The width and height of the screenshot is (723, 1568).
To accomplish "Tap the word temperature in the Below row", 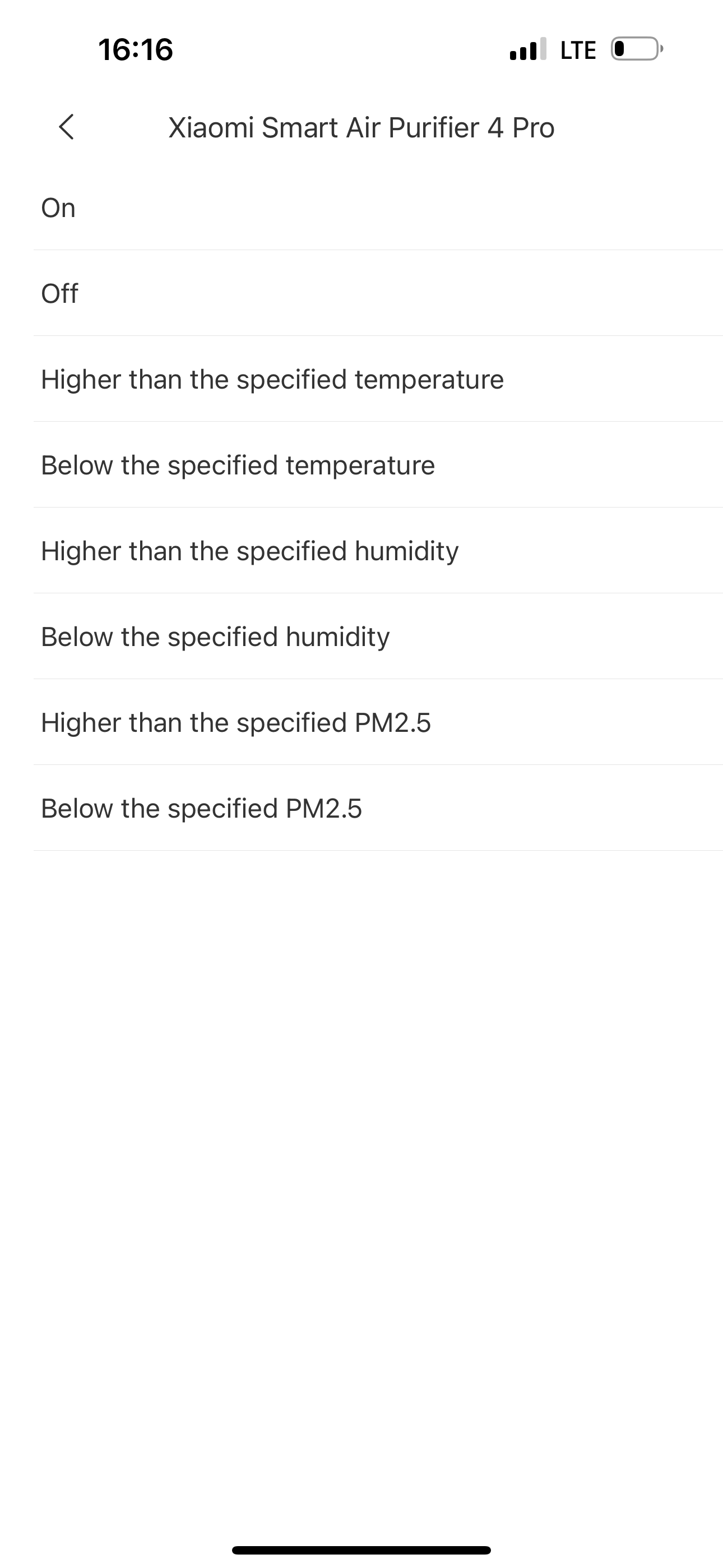I will 360,465.
